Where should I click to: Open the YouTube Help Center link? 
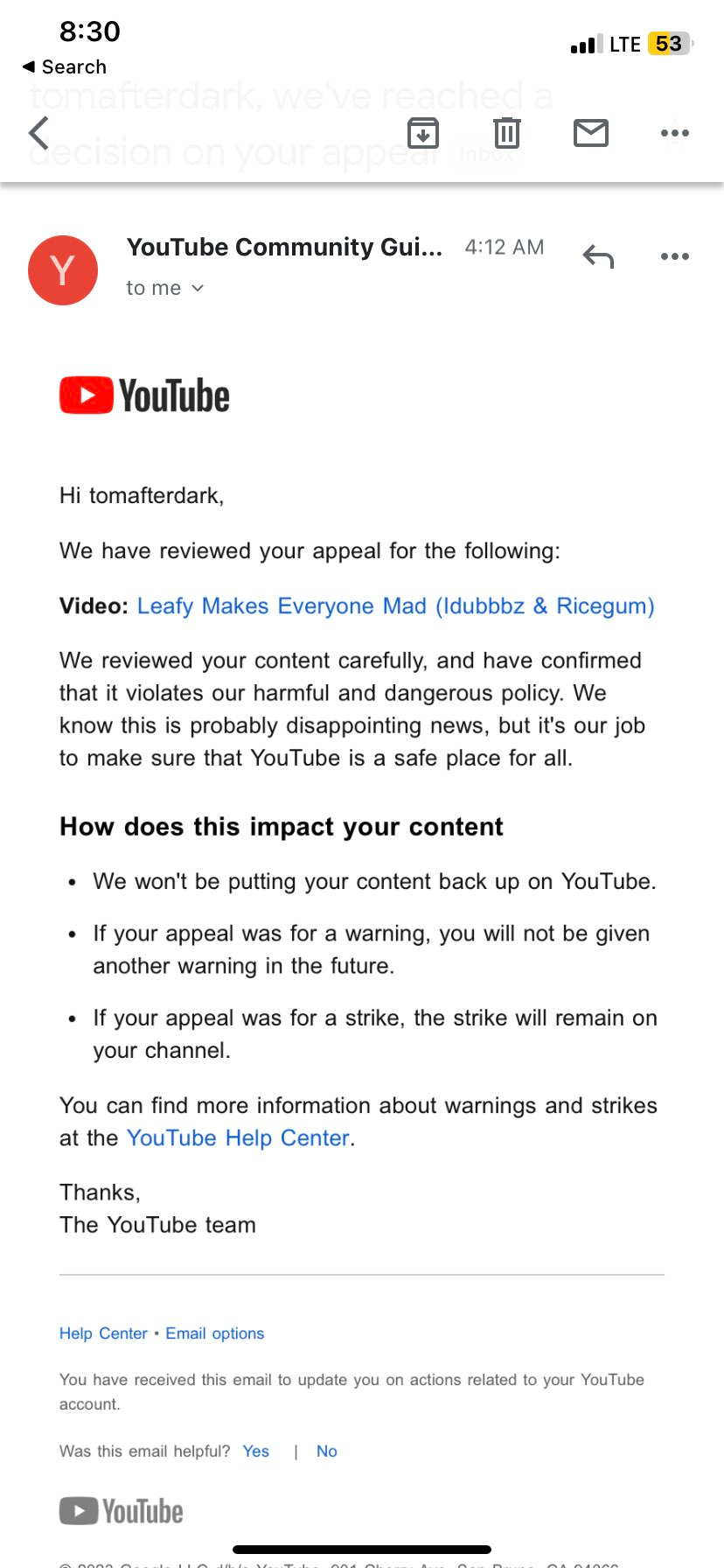pyautogui.click(x=238, y=1137)
